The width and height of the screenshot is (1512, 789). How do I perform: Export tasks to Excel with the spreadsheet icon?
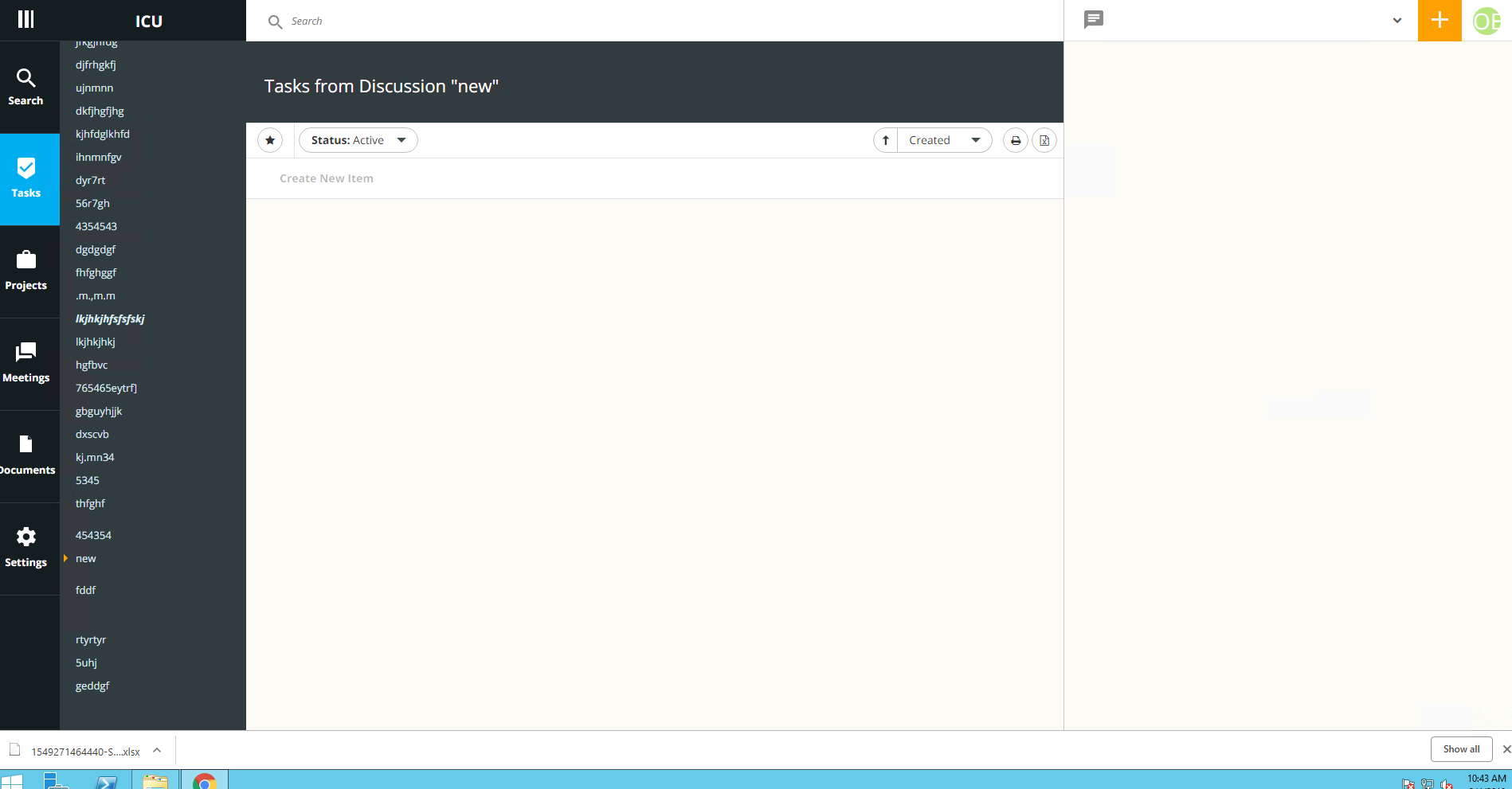1044,139
